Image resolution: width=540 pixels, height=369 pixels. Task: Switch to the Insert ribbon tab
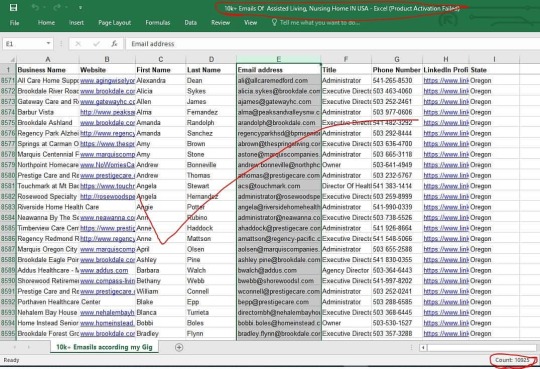(76, 23)
